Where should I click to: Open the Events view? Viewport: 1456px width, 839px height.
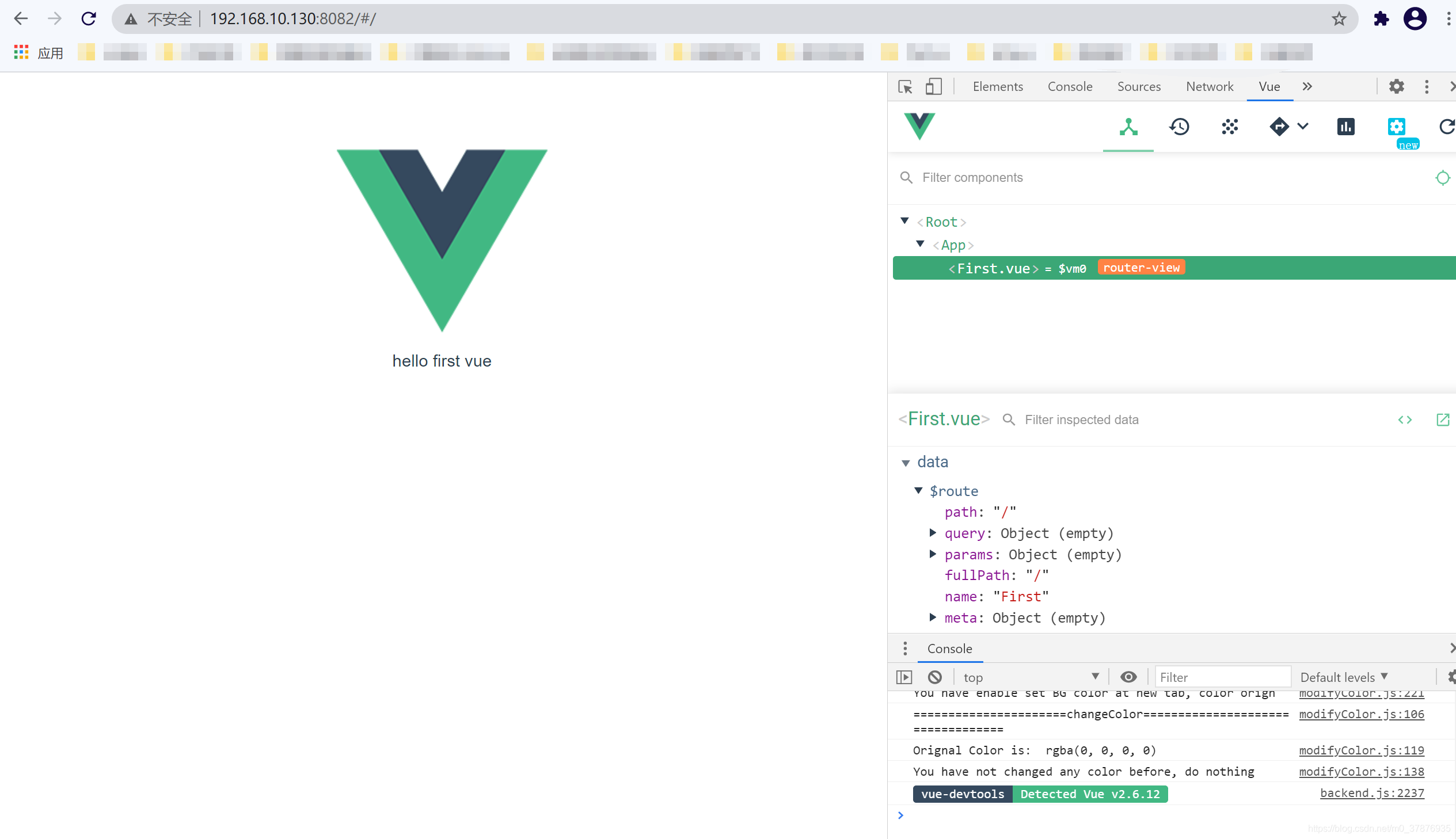click(x=1230, y=127)
